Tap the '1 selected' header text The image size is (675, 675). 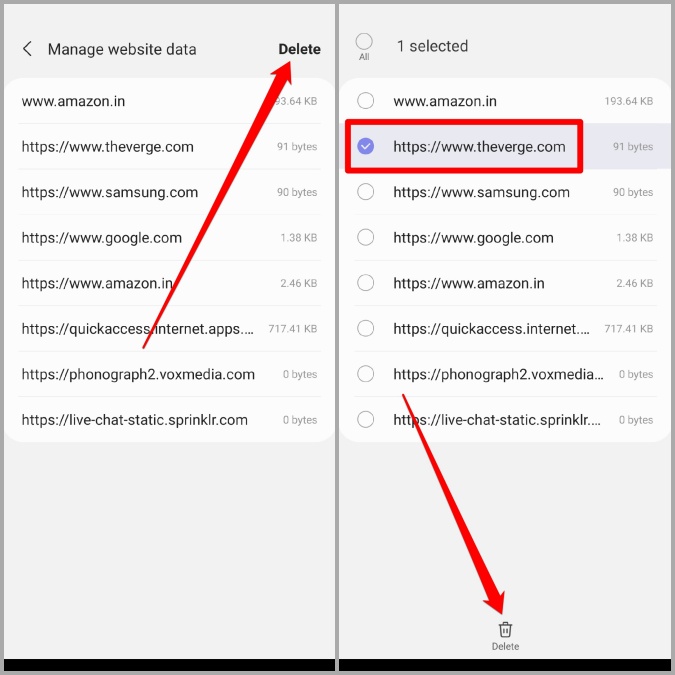(432, 46)
